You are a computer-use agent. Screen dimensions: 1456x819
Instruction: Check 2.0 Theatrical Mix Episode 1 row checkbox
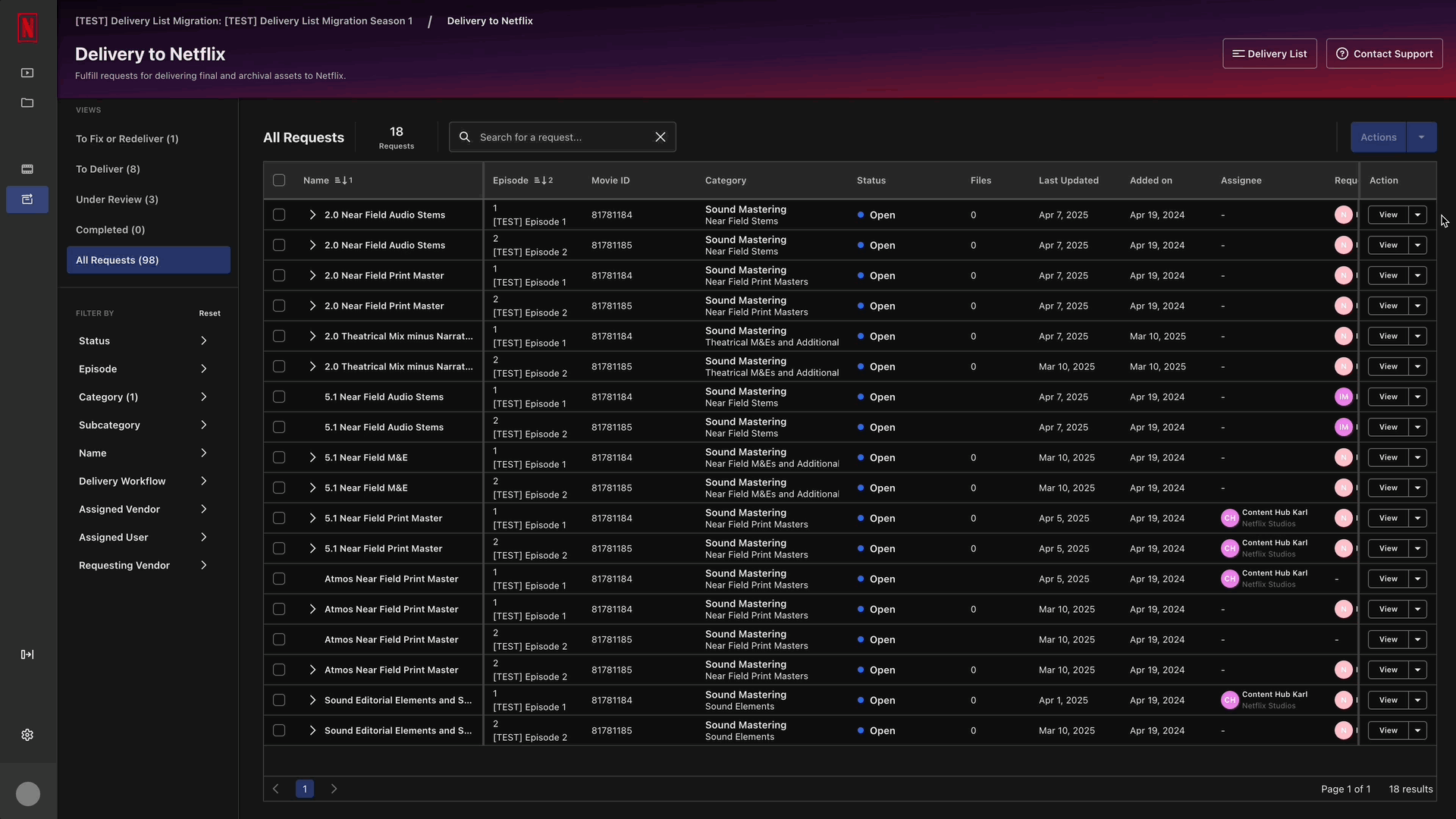pos(279,336)
